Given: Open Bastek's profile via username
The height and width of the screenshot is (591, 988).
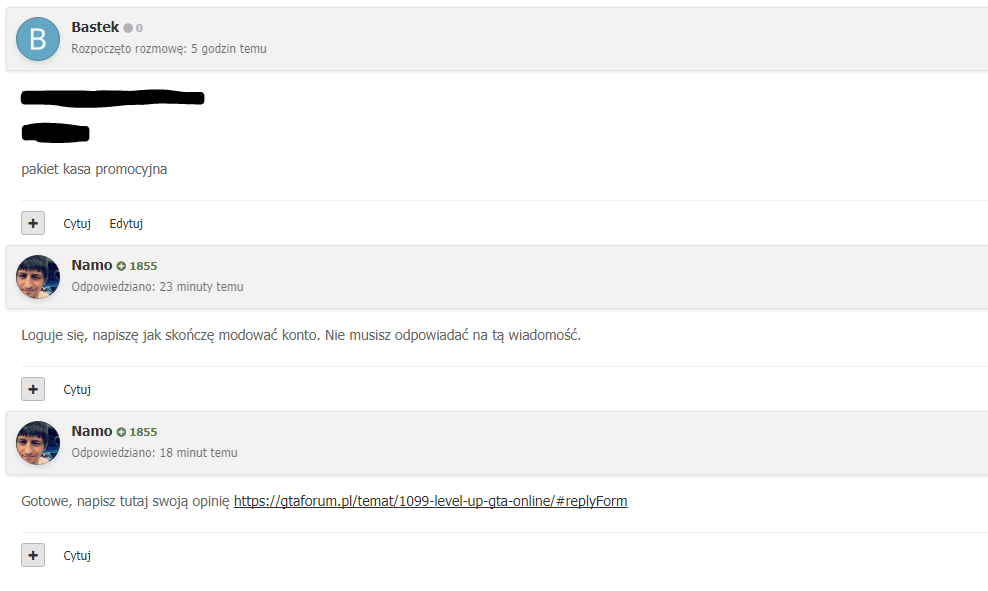Looking at the screenshot, I should pos(95,27).
